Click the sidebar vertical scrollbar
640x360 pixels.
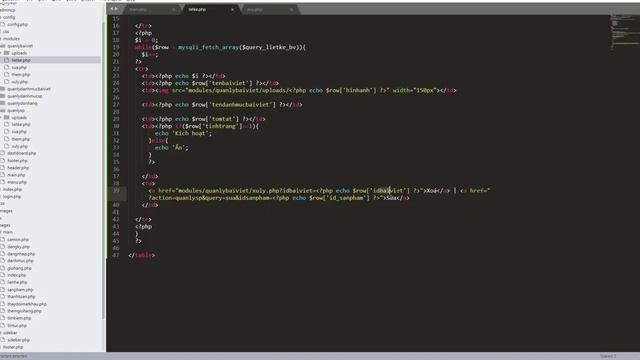103,171
